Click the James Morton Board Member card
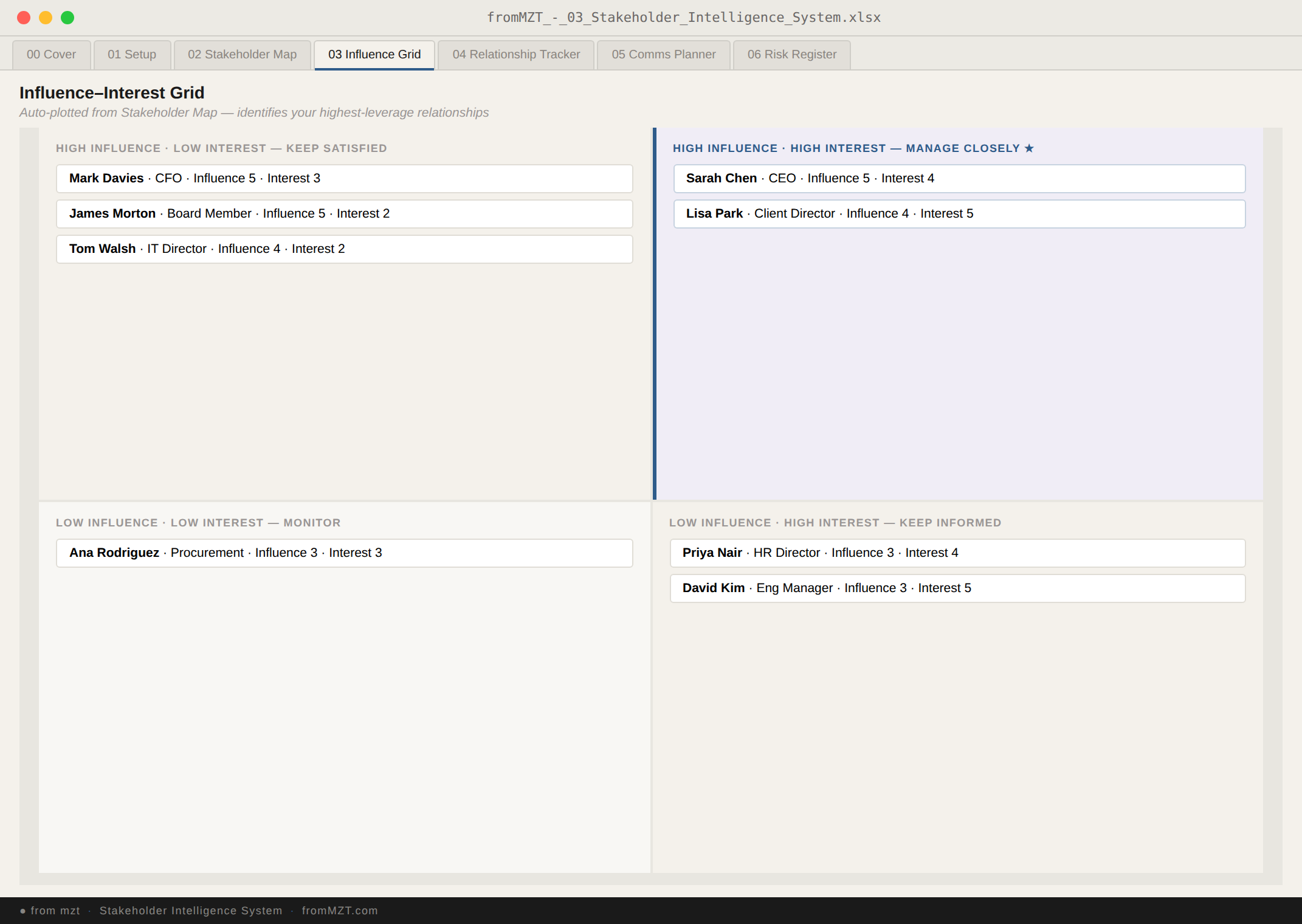1302x924 pixels. coord(345,214)
